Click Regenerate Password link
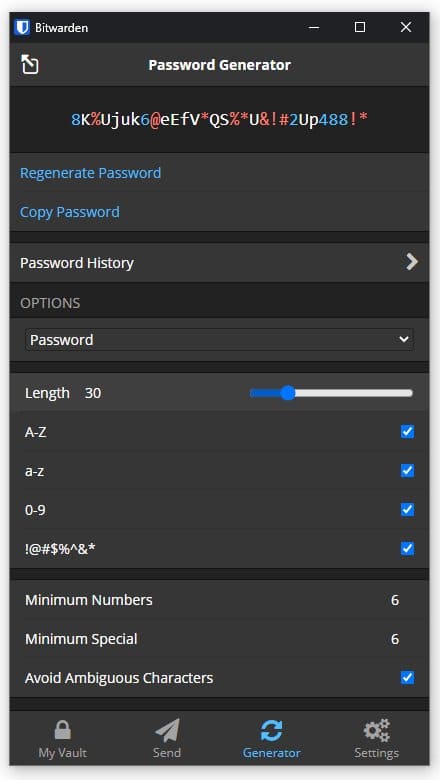 pyautogui.click(x=90, y=173)
